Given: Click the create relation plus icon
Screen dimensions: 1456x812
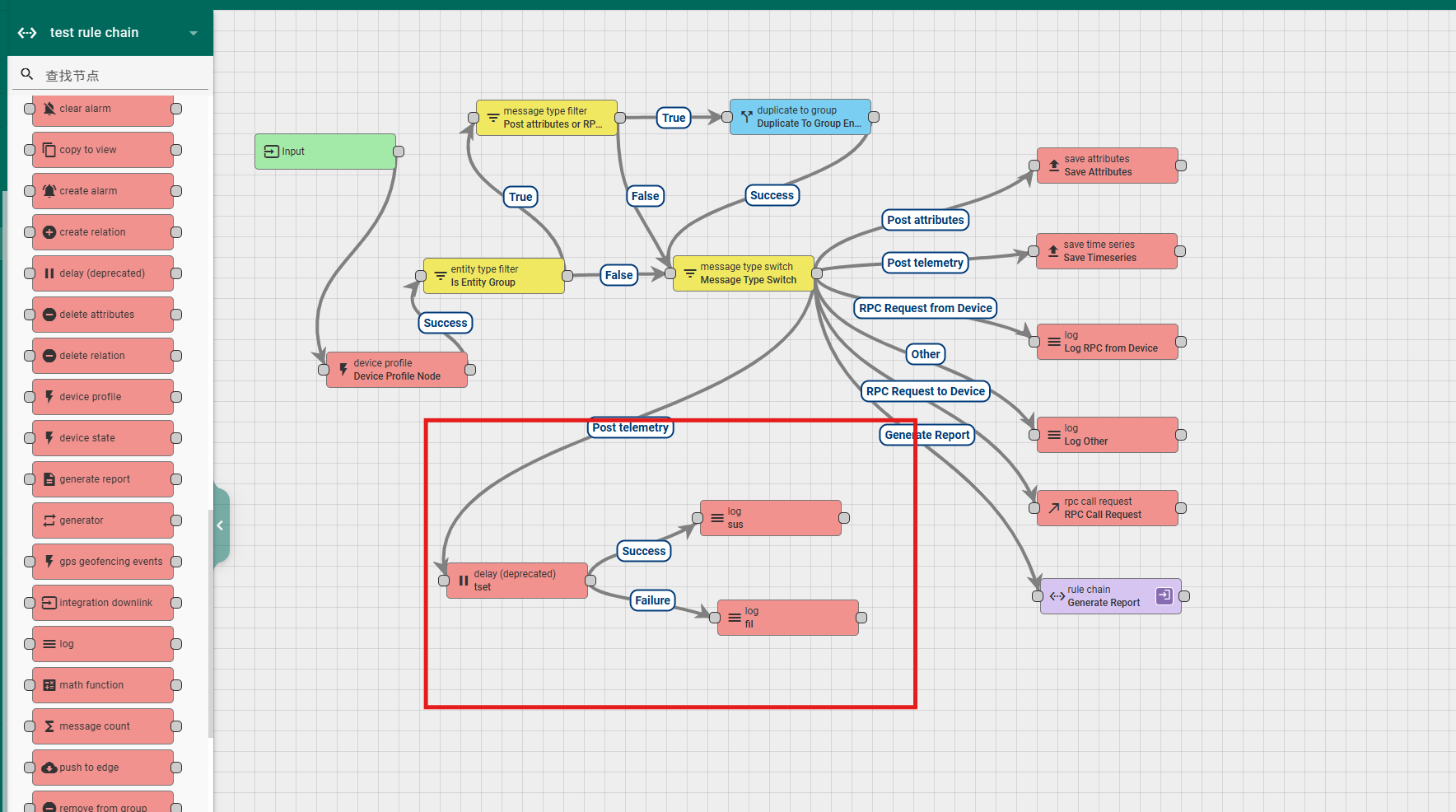Looking at the screenshot, I should tap(49, 232).
